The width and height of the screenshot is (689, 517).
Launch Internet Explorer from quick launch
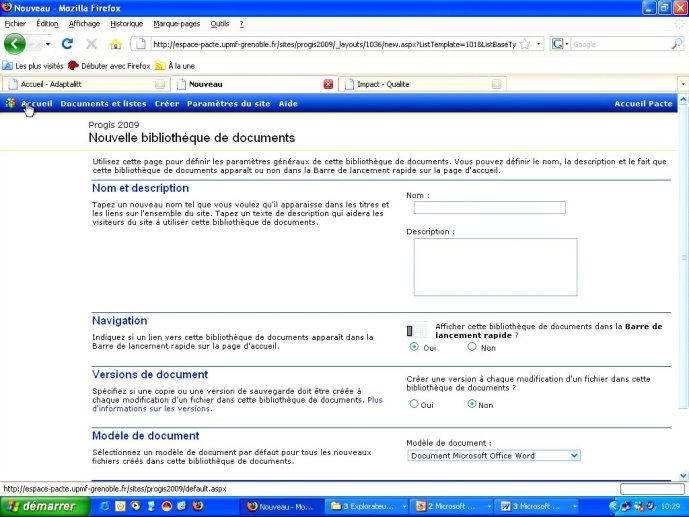click(105, 506)
